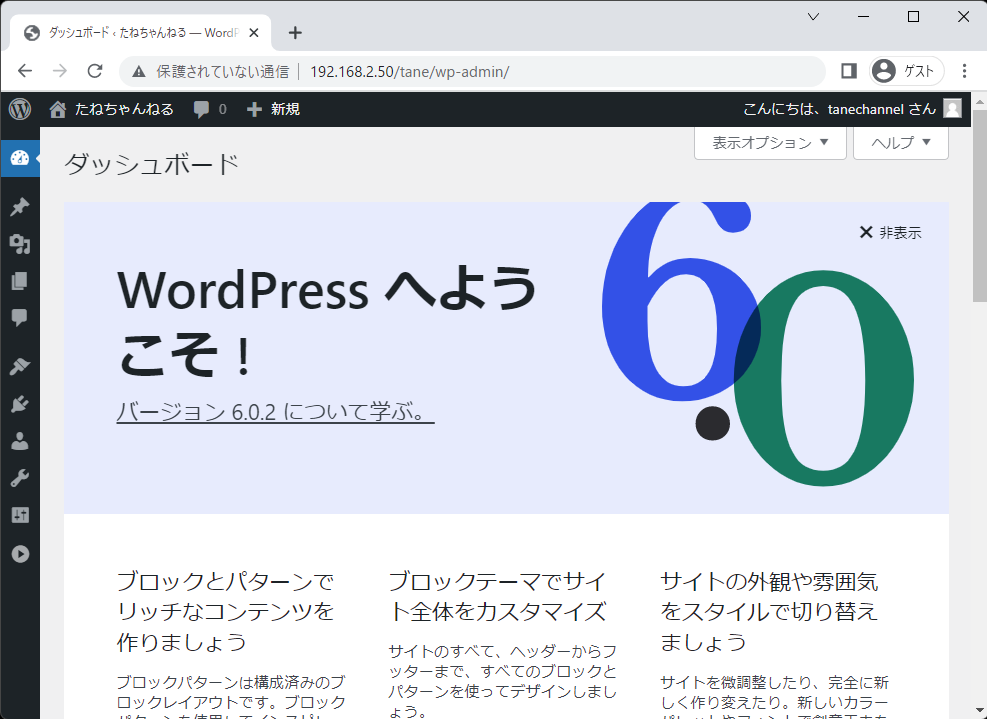Image resolution: width=987 pixels, height=719 pixels.
Task: Open a new browser tab
Action: [295, 33]
